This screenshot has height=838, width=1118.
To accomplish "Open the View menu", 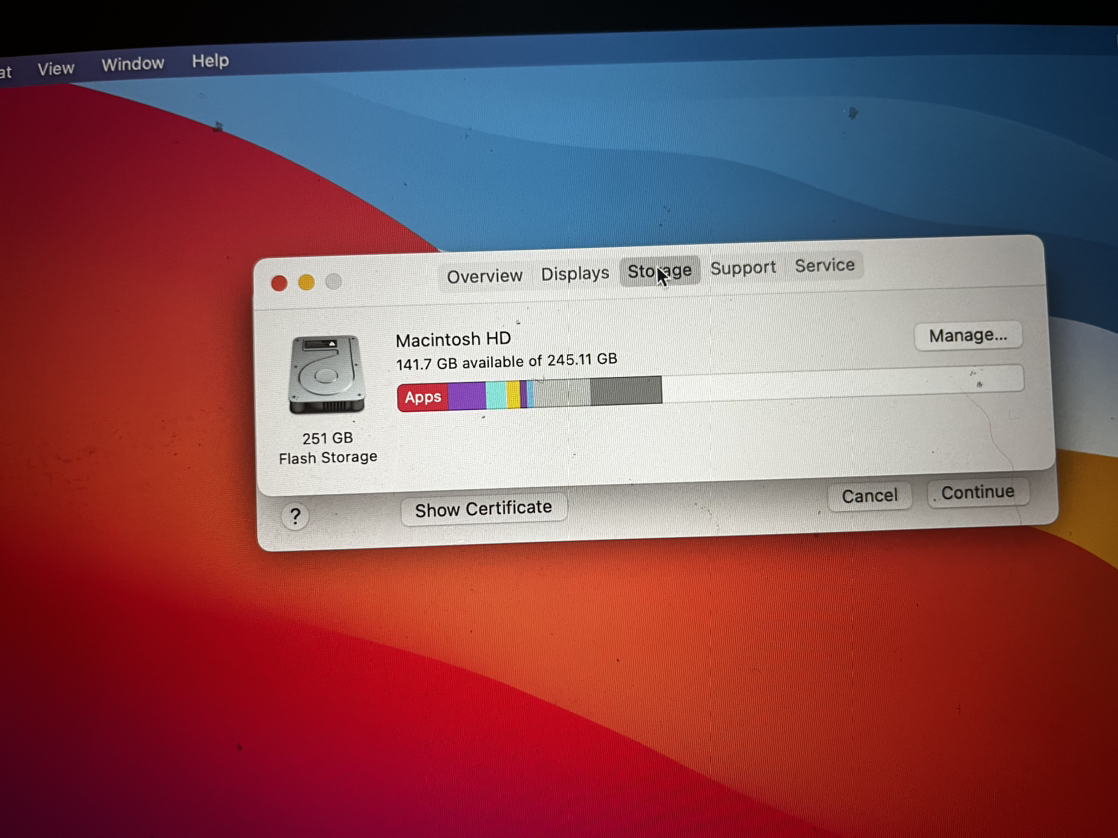I will click(x=56, y=68).
